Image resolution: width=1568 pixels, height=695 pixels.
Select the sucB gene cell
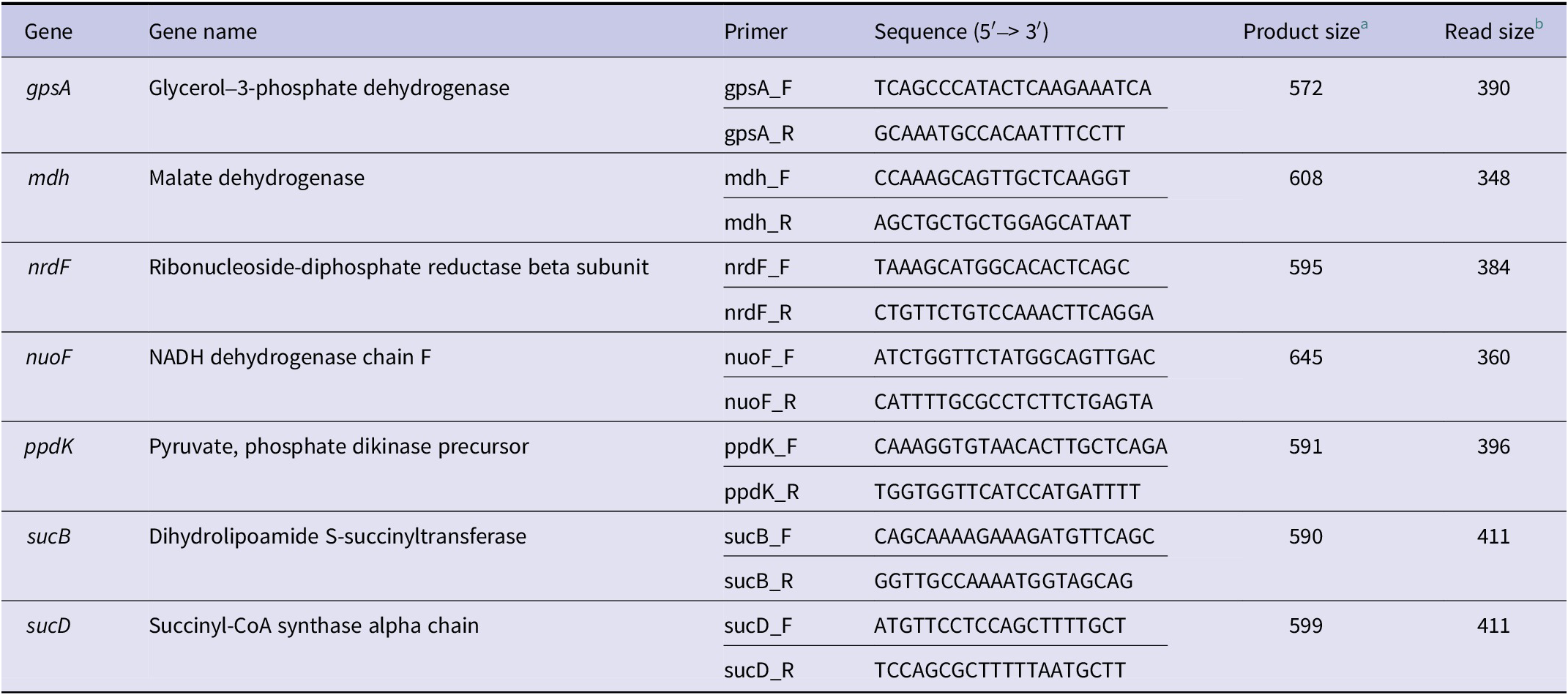[x=48, y=537]
